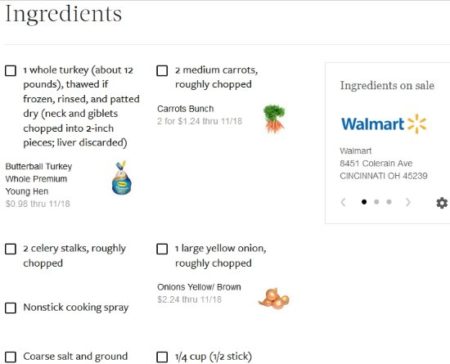Open the Carrots Bunch sale offer
This screenshot has height=364, width=450.
point(186,109)
